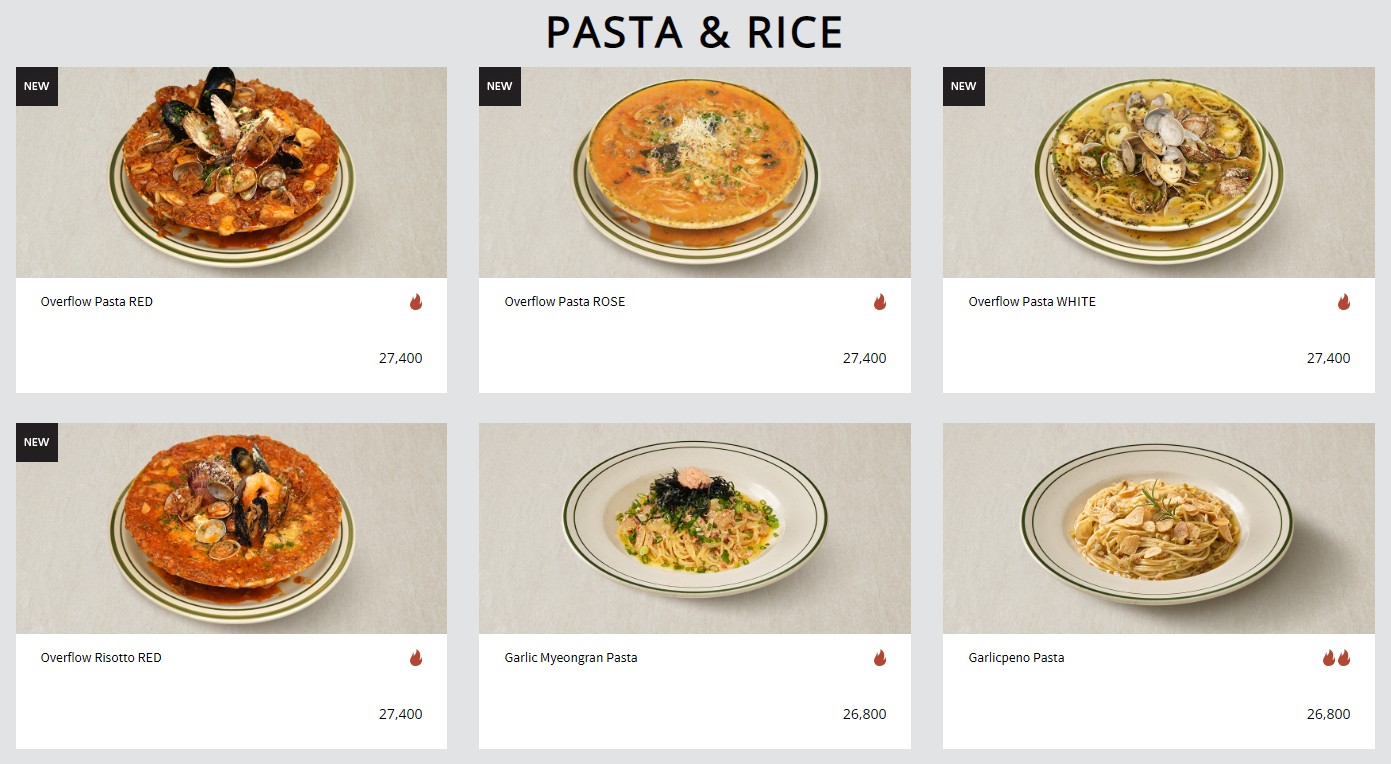Click the 26,800 price of Garlicpeno Pasta

click(1328, 714)
